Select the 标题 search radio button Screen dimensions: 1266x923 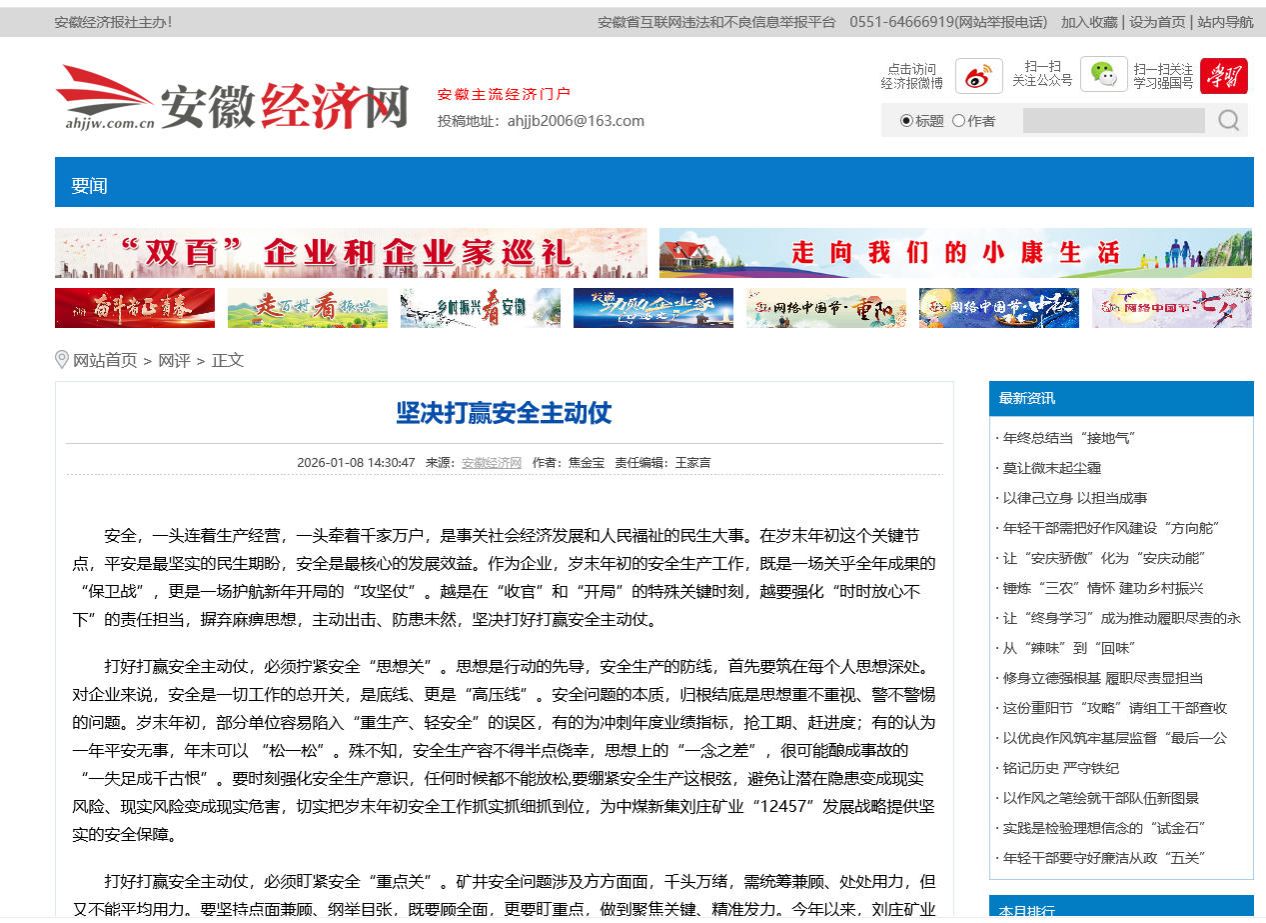[x=907, y=121]
